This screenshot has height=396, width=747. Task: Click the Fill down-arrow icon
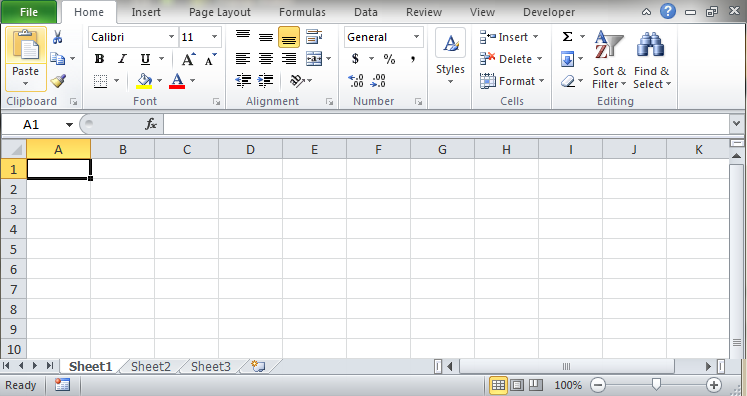567,59
